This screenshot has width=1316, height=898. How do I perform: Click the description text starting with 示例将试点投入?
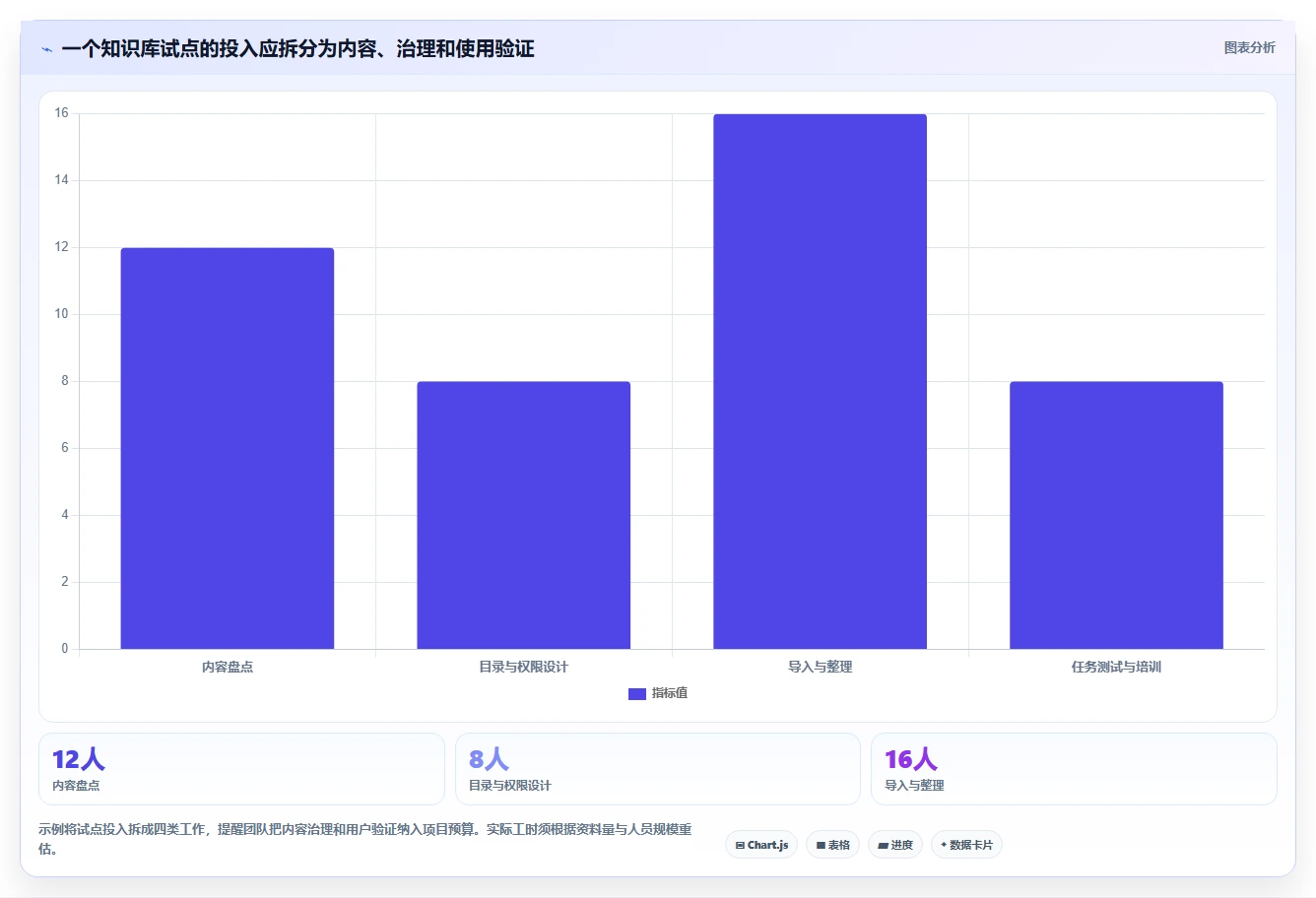click(x=365, y=839)
